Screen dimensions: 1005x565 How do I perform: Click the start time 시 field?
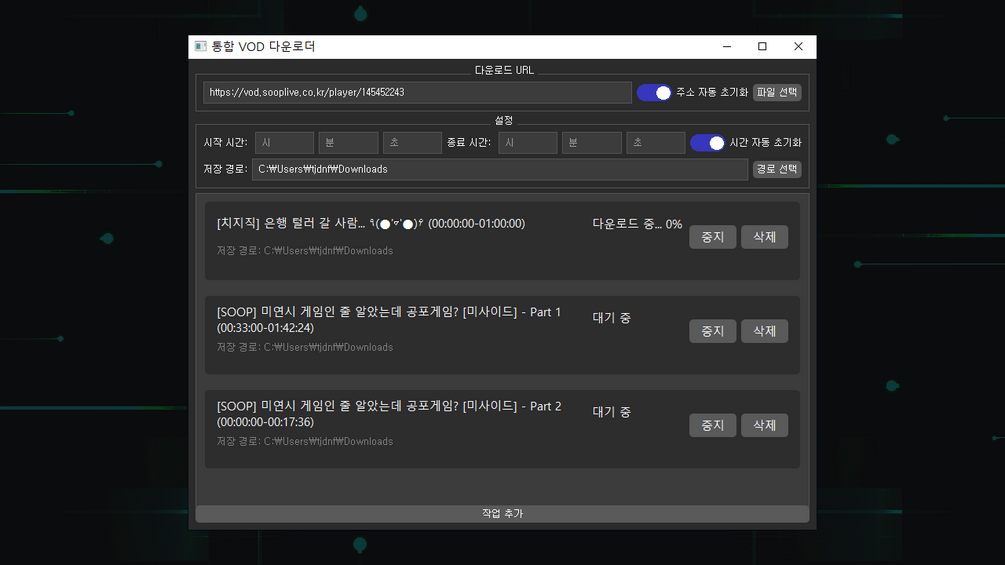click(x=284, y=142)
